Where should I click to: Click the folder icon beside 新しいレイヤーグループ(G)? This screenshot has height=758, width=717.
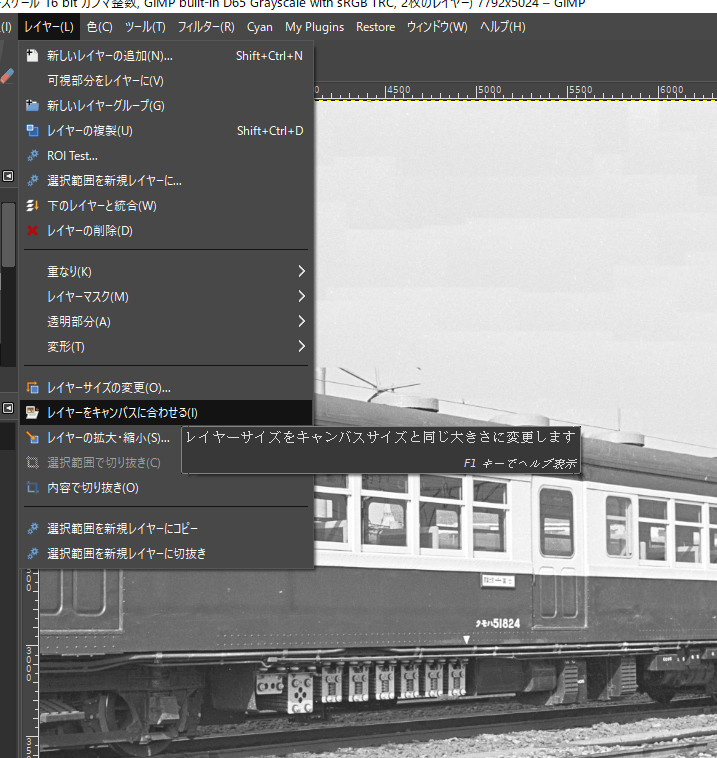point(32,105)
